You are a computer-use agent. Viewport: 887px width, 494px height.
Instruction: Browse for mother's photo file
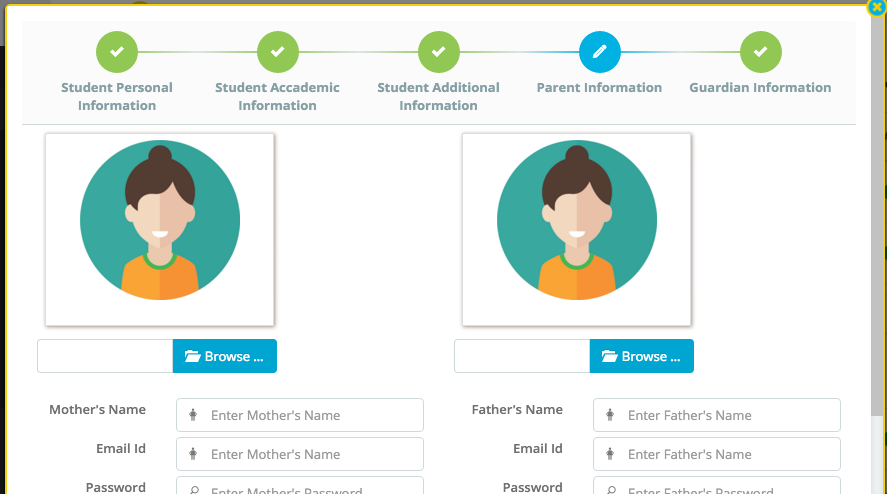point(225,356)
